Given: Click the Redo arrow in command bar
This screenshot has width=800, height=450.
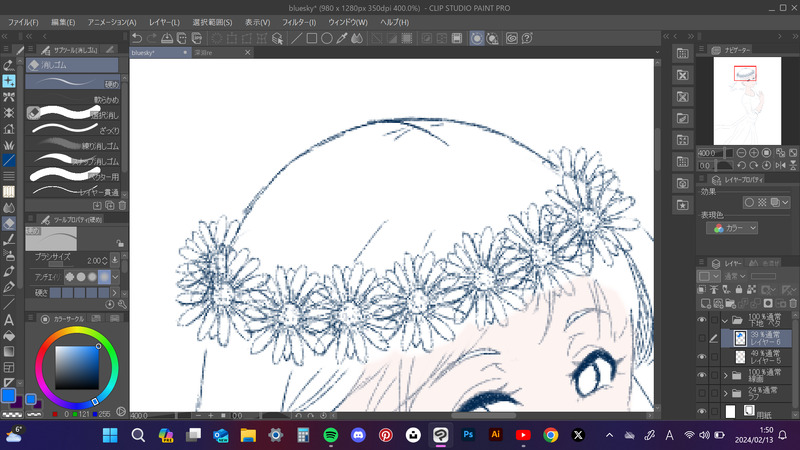Looking at the screenshot, I should pos(152,38).
